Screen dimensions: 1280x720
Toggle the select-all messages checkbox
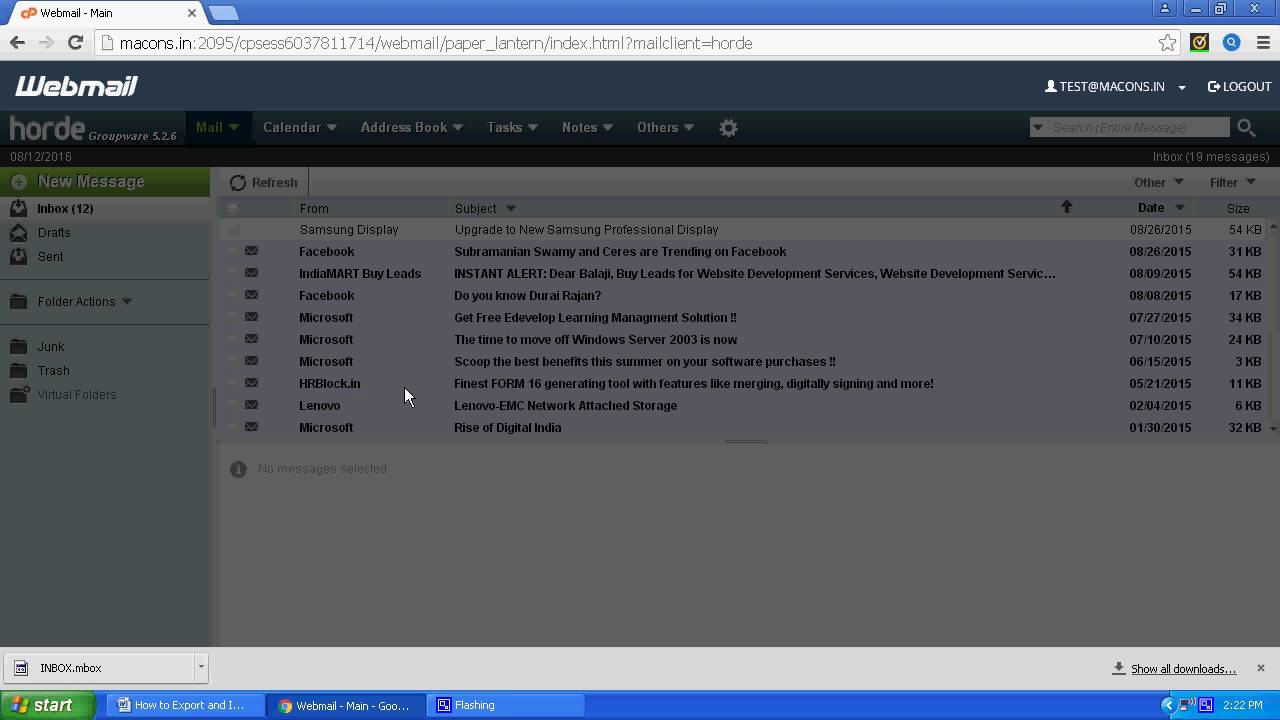[232, 208]
